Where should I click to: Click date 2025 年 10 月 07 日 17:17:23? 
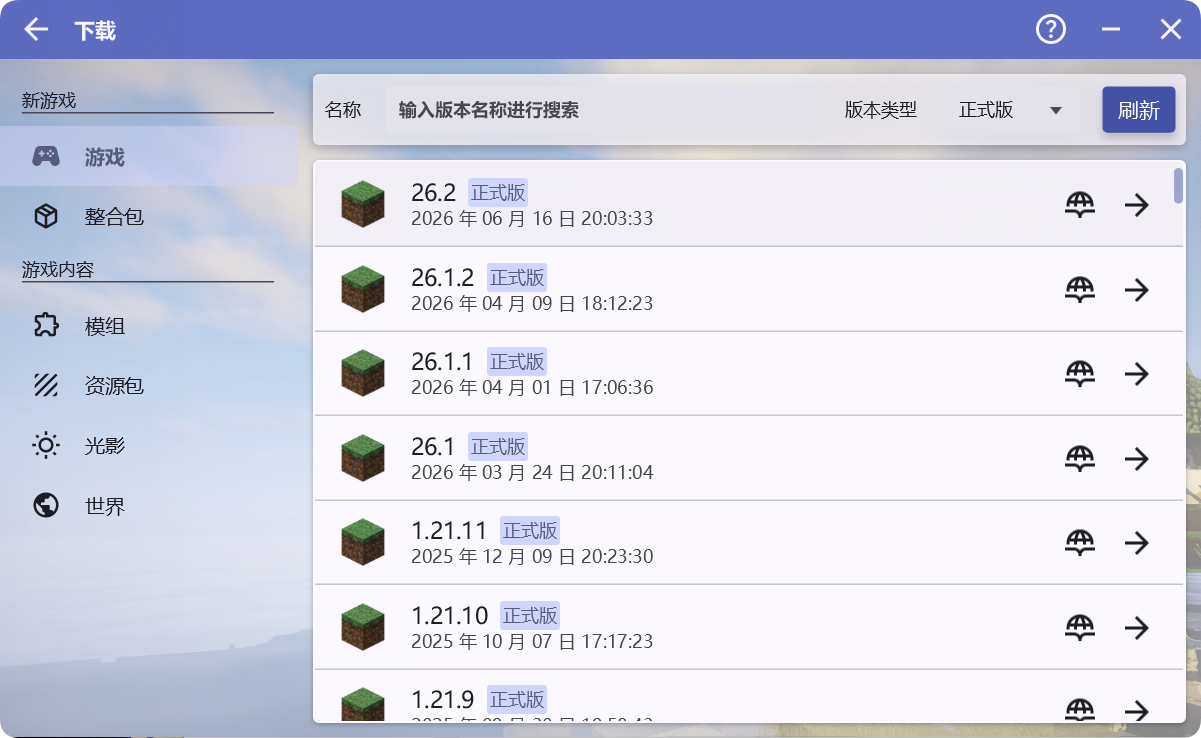[x=532, y=641]
